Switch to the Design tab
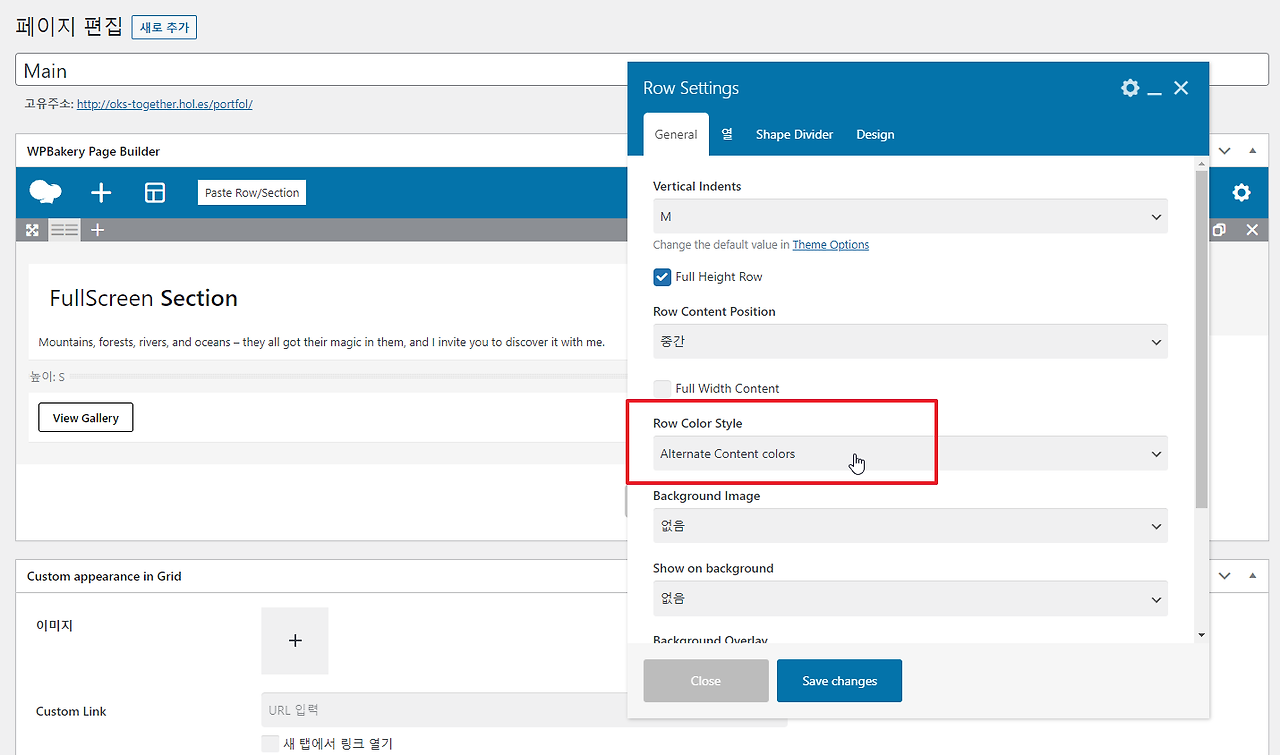 click(x=875, y=135)
